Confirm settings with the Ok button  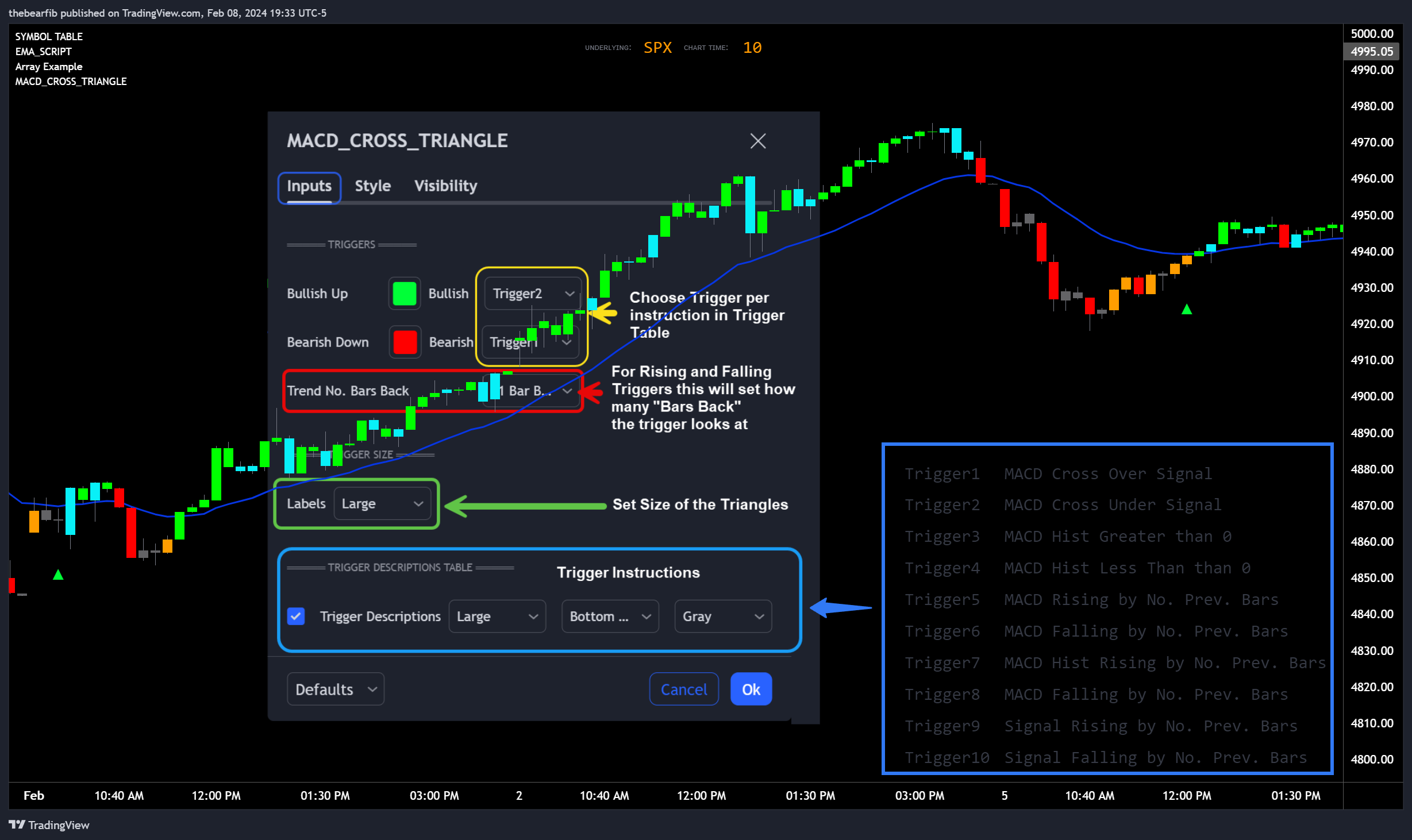pos(751,689)
